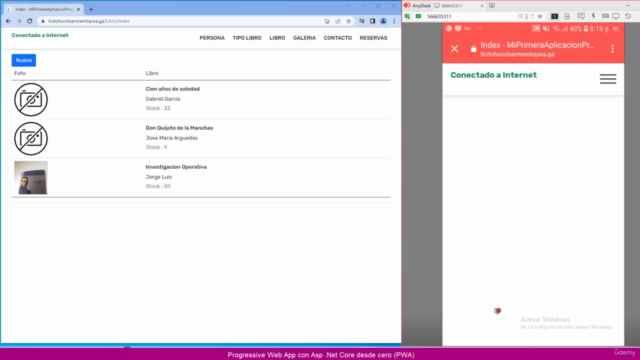
Task: Click Stock : 9 text
Action: click(x=156, y=147)
